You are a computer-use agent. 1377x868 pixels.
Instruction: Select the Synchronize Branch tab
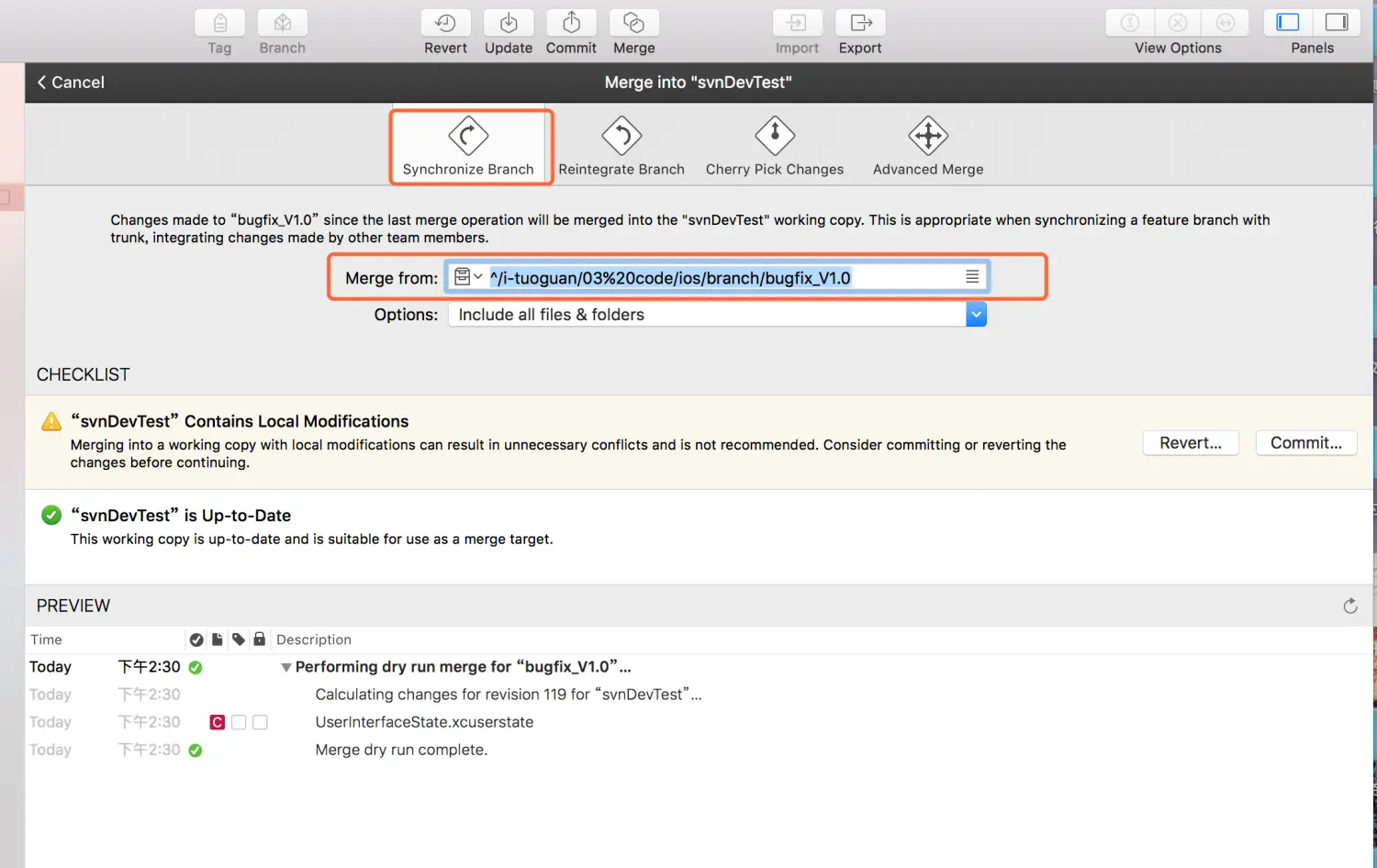point(468,147)
